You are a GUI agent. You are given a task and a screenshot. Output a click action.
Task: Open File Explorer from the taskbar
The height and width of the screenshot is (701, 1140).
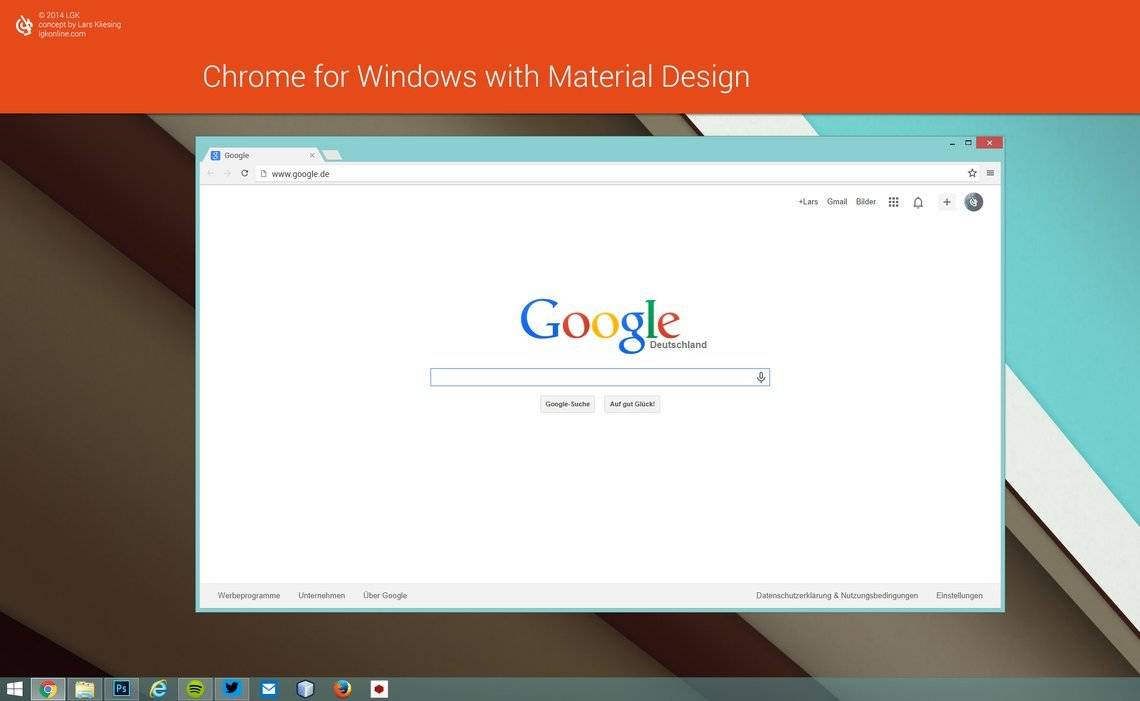pyautogui.click(x=85, y=689)
